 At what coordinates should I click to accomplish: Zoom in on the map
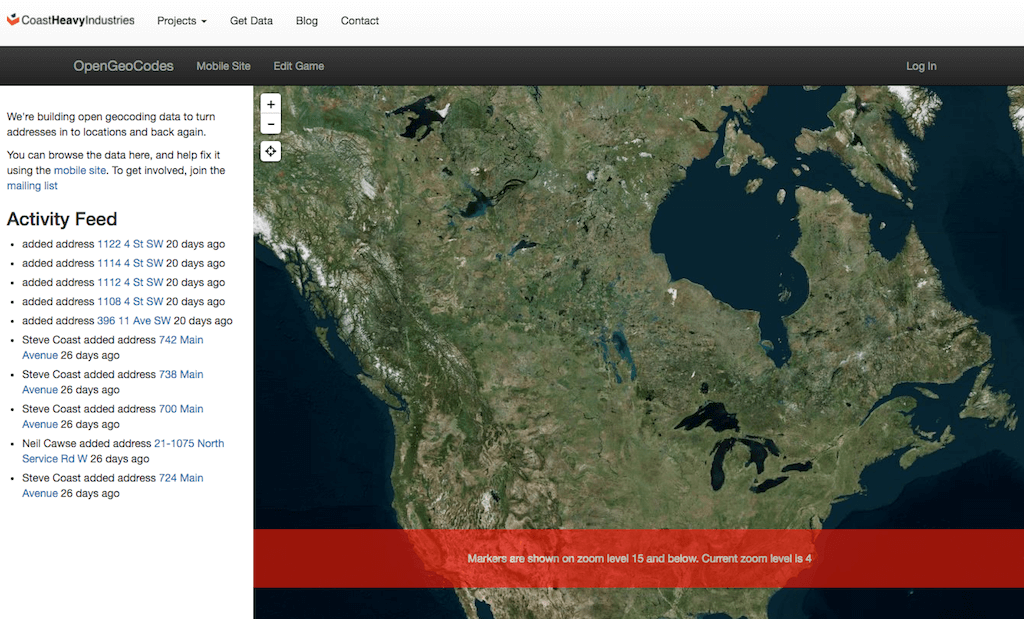click(270, 104)
